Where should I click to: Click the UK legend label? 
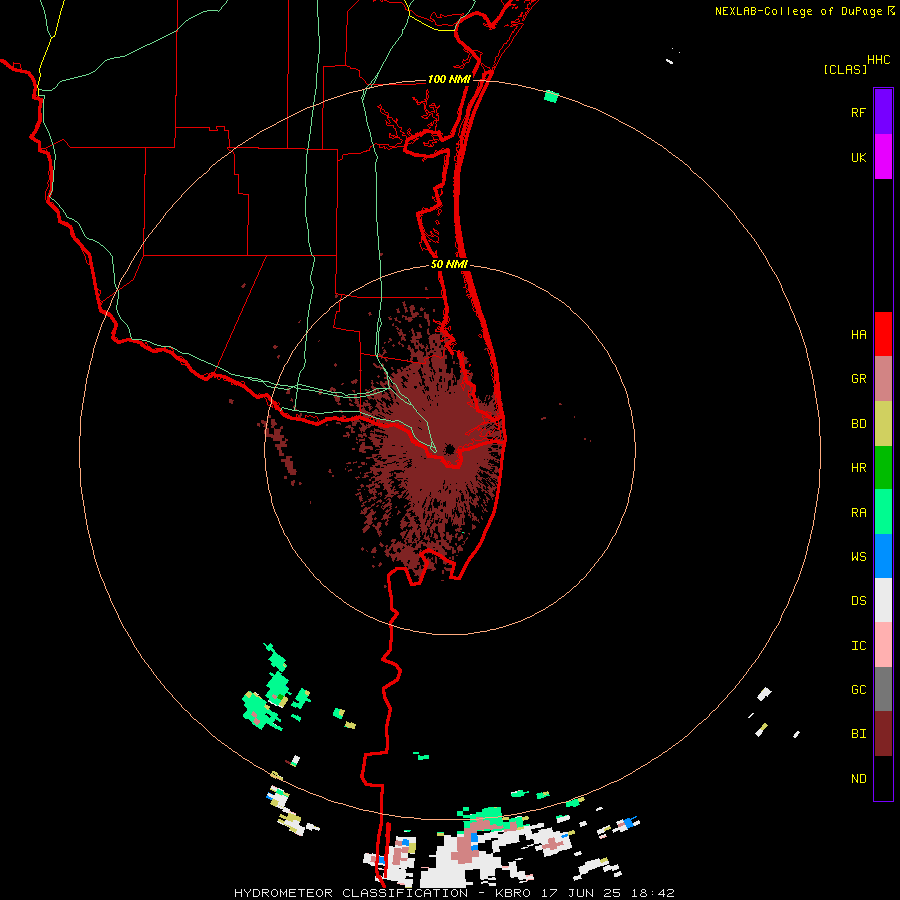tap(858, 157)
